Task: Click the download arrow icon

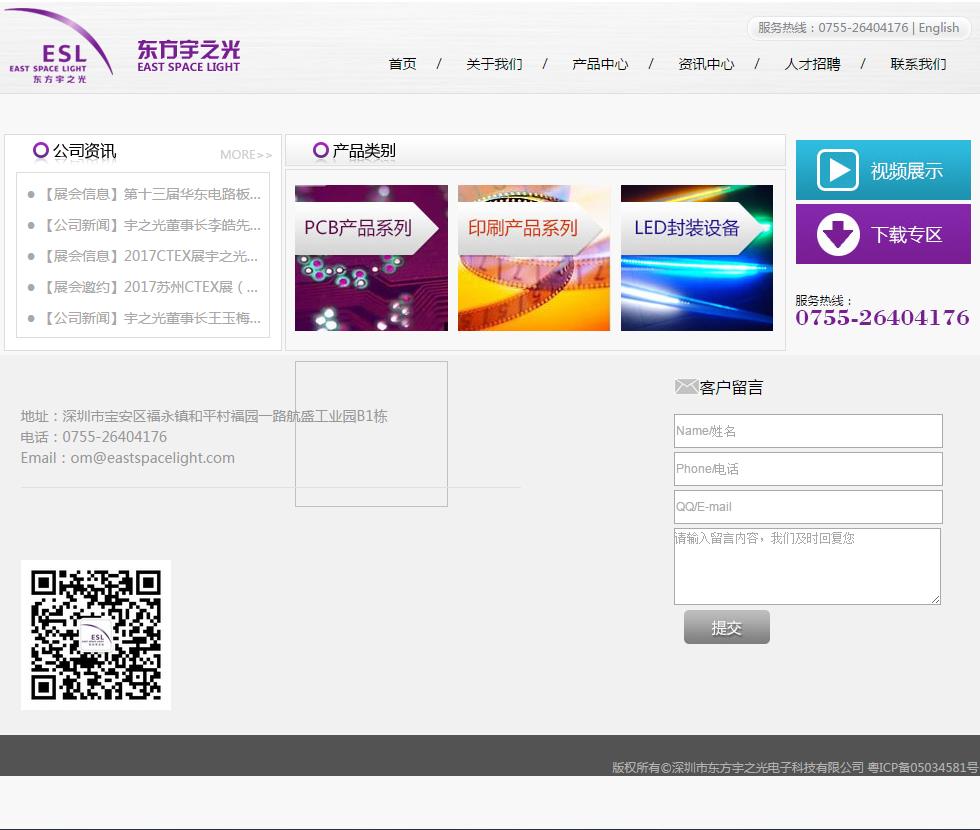Action: [x=837, y=234]
